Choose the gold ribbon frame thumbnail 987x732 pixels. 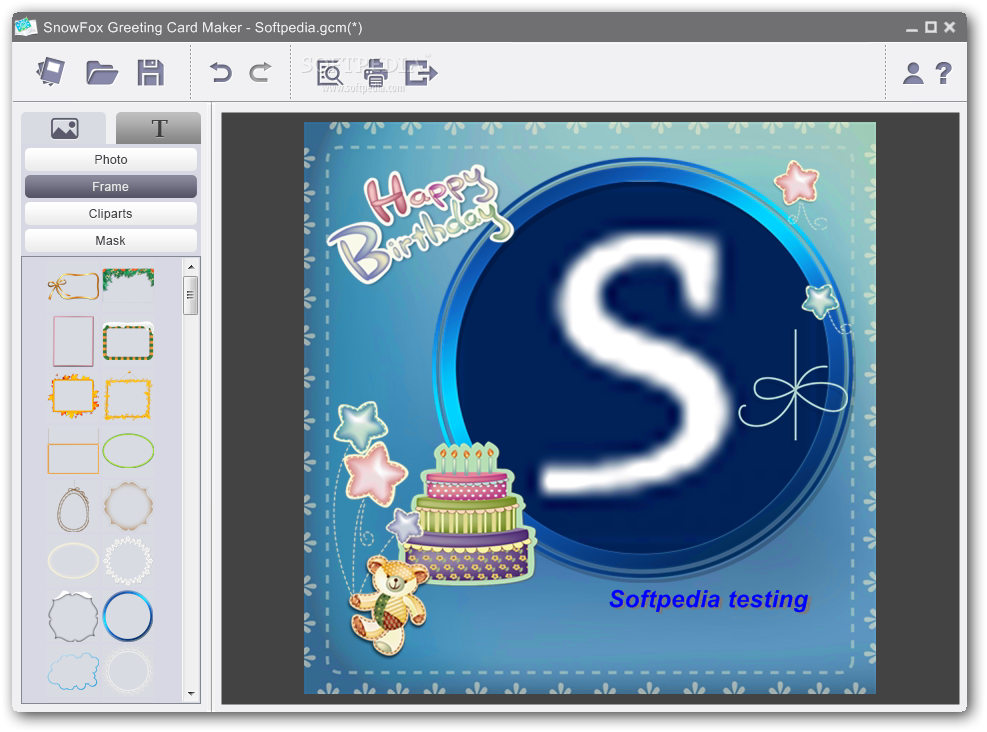(74, 286)
